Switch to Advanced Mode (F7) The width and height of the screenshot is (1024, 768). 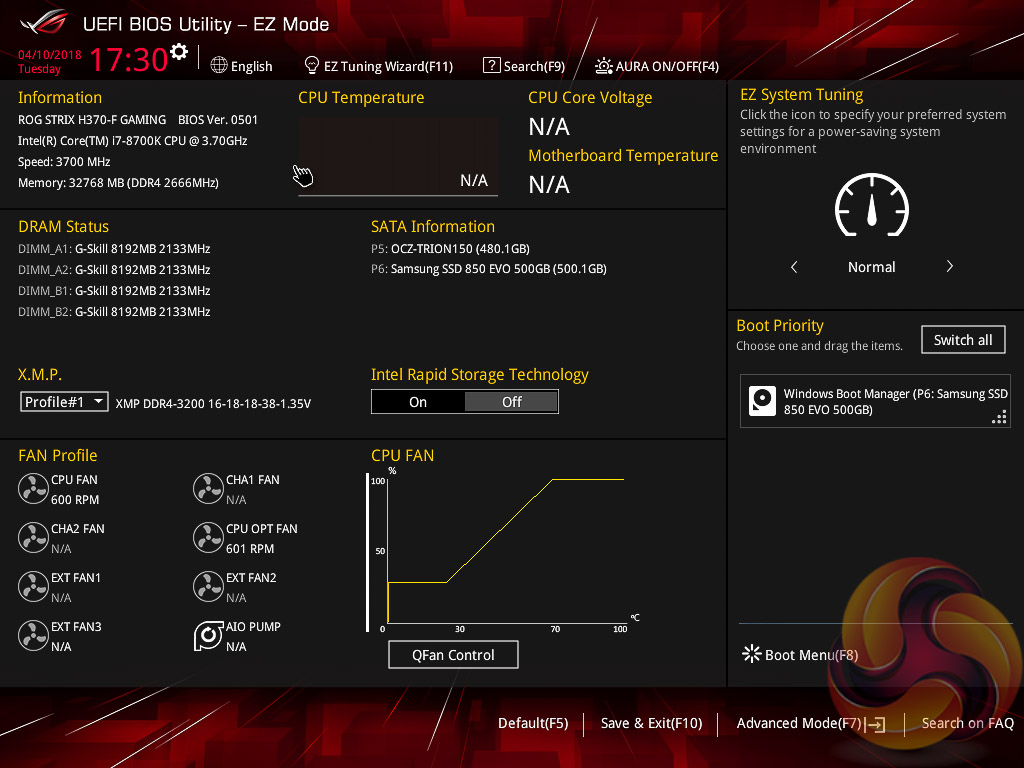(810, 723)
